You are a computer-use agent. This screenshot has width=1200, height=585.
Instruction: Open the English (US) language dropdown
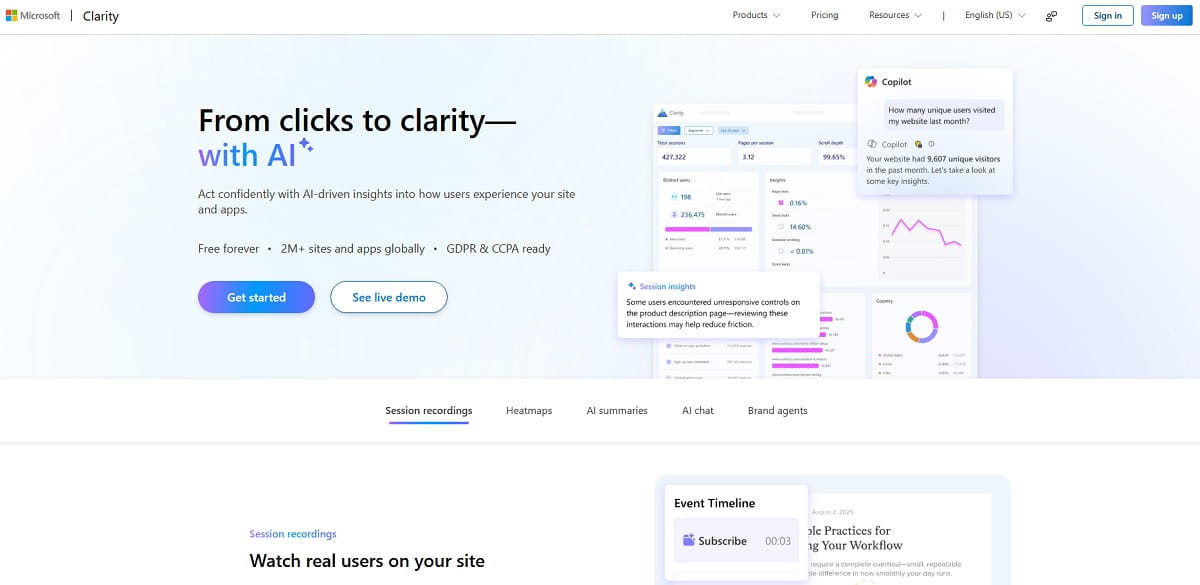coord(994,15)
